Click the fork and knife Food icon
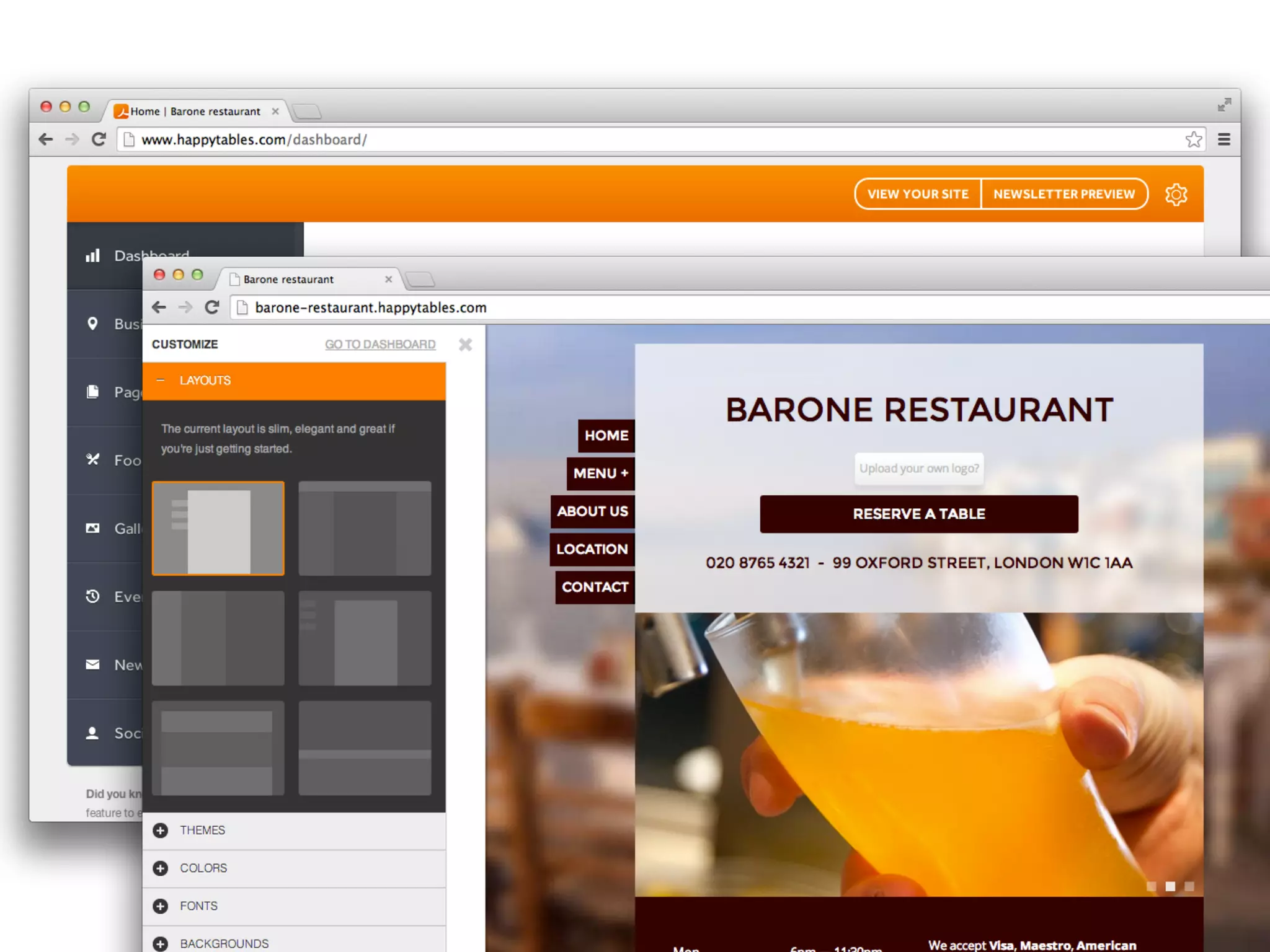This screenshot has width=1270, height=952. click(x=92, y=459)
